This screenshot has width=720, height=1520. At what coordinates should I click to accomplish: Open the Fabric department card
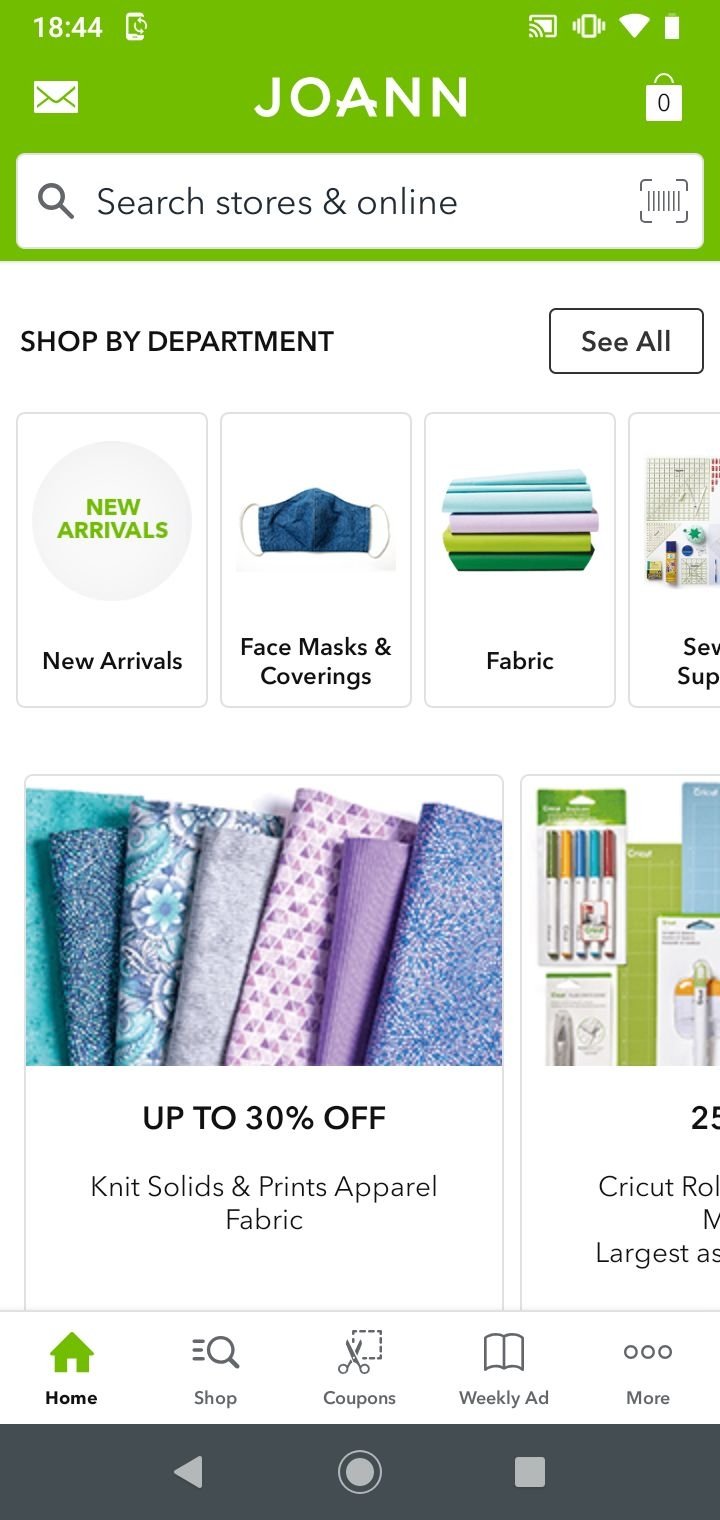tap(520, 560)
